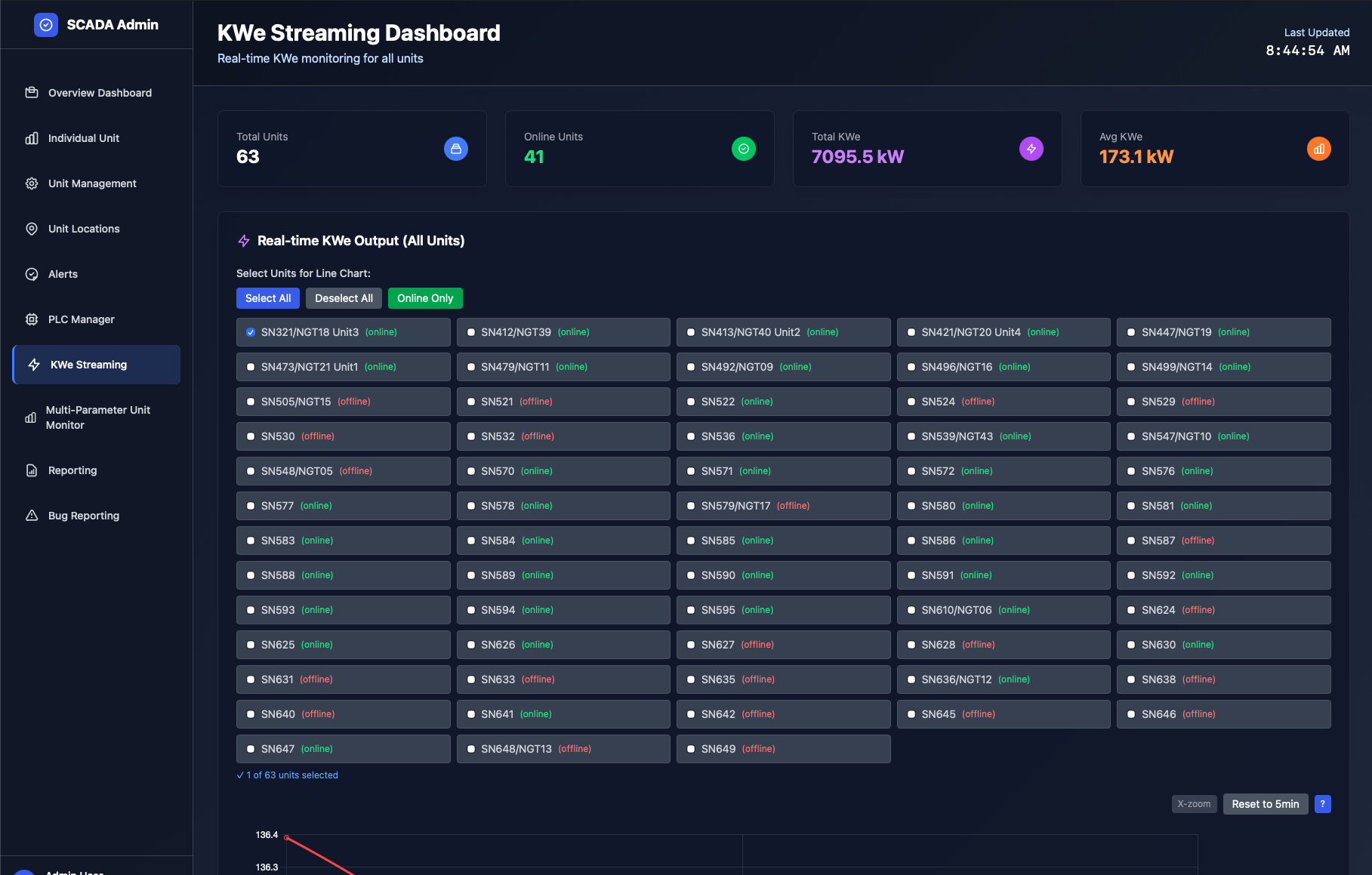Click the 7095.5 kW total value
Viewport: 1372px width, 875px height.
857,157
